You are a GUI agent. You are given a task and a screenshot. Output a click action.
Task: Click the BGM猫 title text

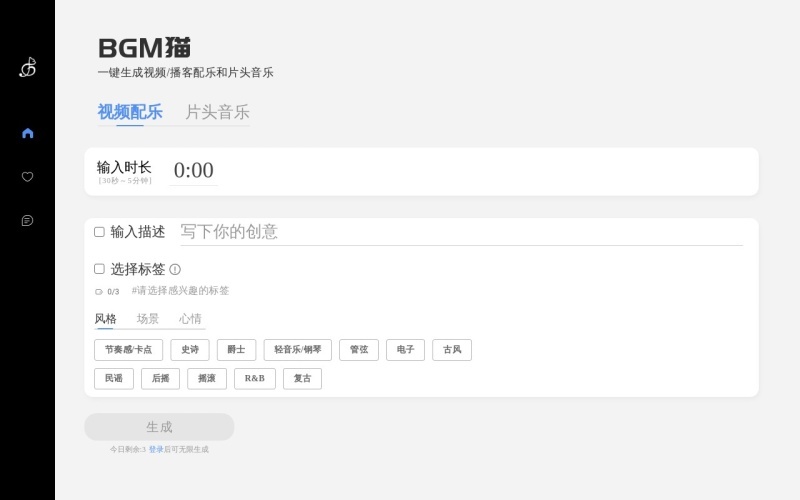pos(144,48)
